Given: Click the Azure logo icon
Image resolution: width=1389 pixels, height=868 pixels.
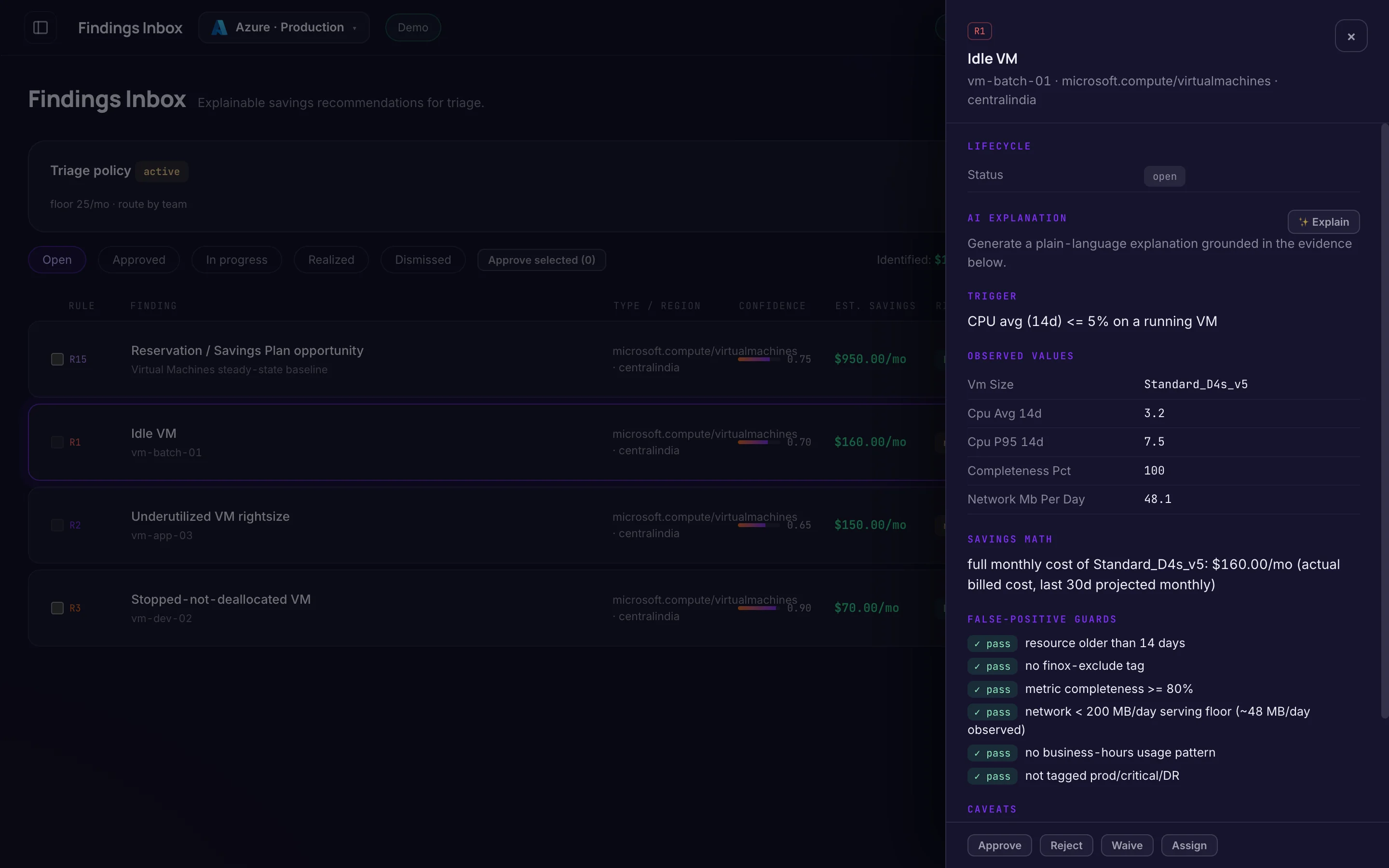Looking at the screenshot, I should [219, 27].
